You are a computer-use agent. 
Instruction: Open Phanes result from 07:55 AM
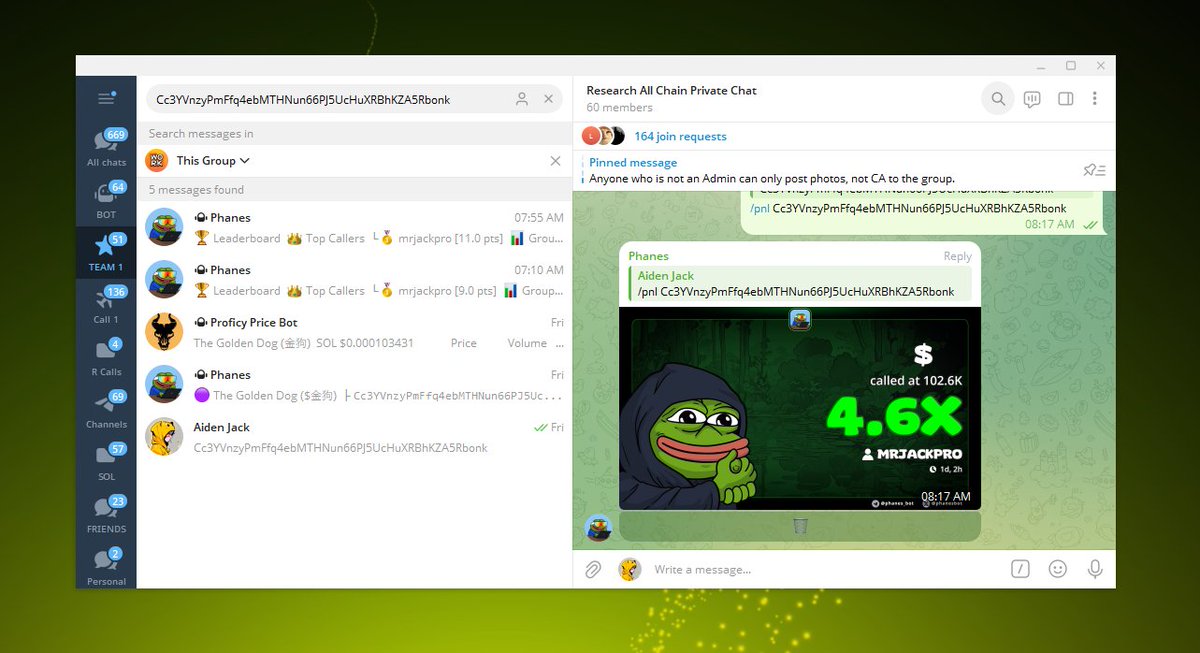pyautogui.click(x=354, y=227)
